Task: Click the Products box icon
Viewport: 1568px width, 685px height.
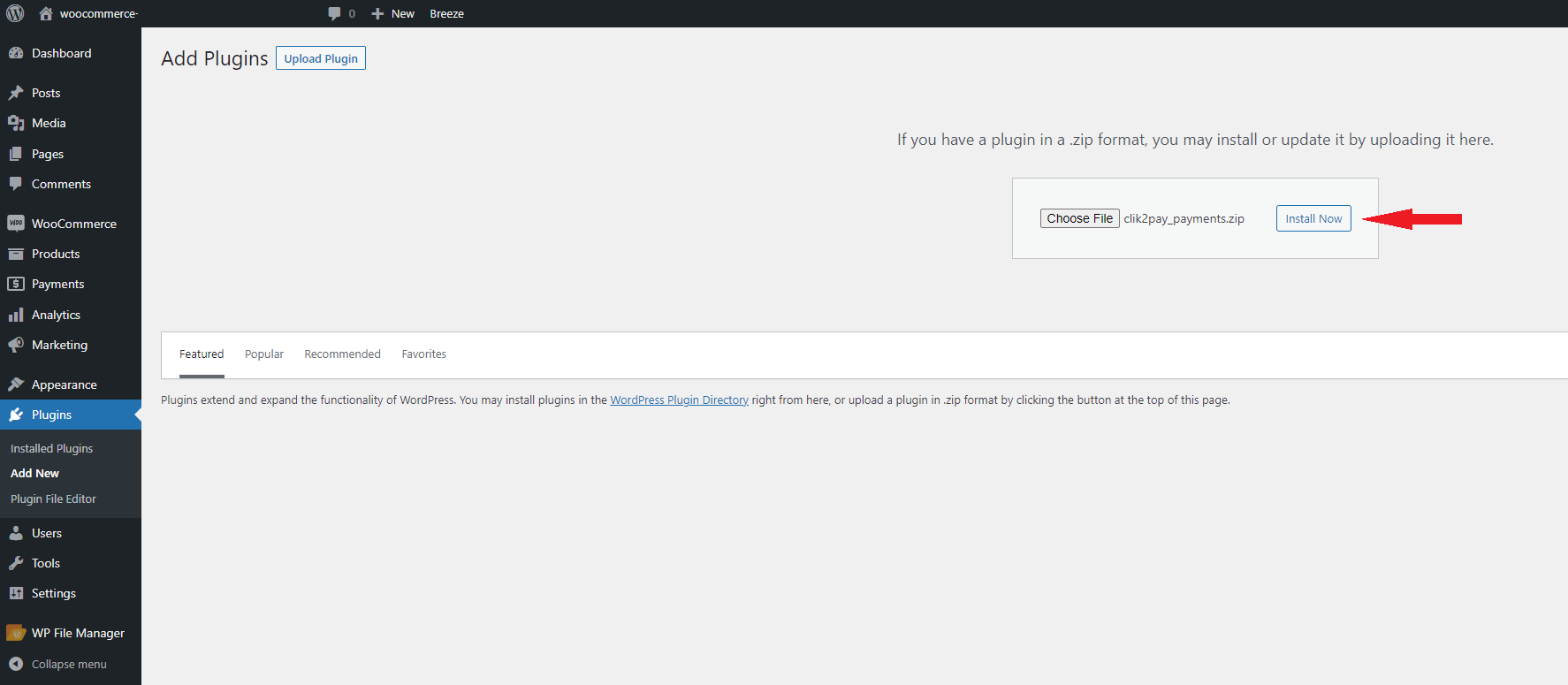Action: click(16, 254)
